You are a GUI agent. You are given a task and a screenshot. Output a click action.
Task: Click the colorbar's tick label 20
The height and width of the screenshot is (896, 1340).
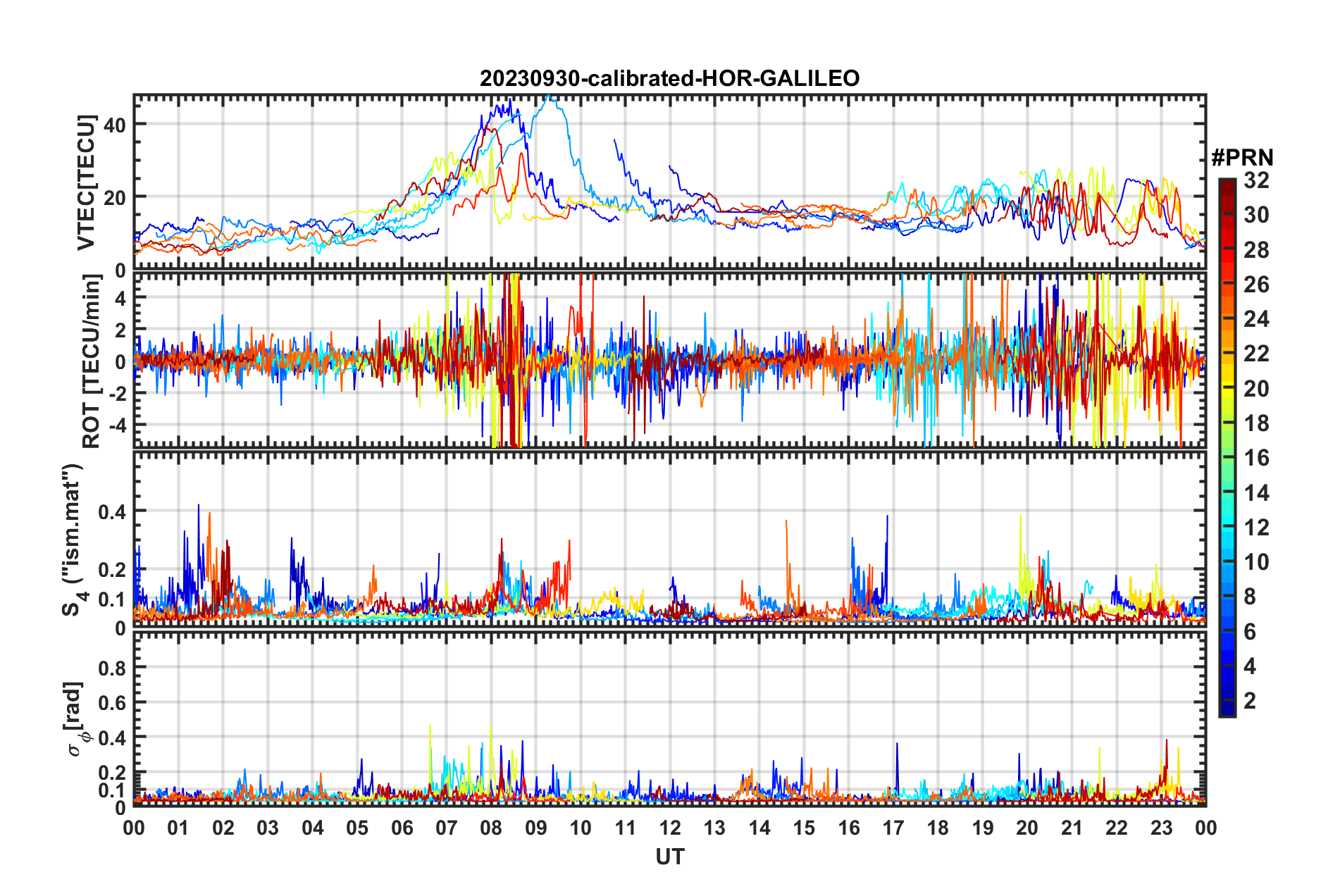(x=1256, y=389)
